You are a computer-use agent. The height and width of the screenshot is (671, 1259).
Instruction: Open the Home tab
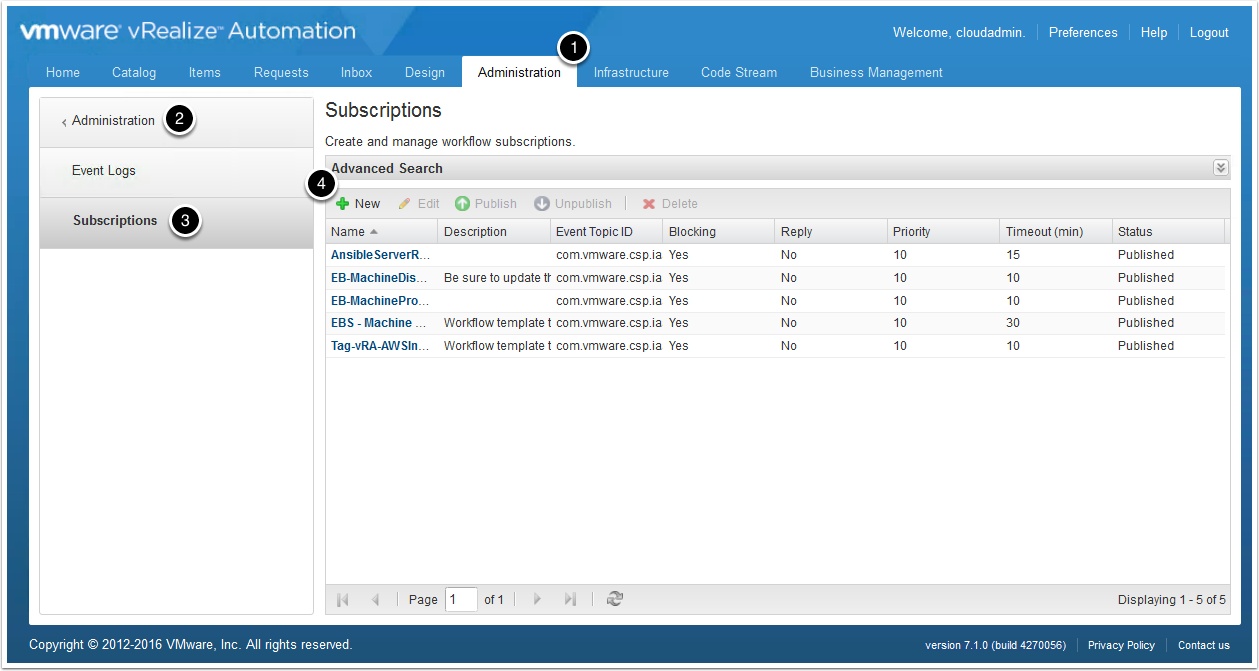(x=63, y=72)
